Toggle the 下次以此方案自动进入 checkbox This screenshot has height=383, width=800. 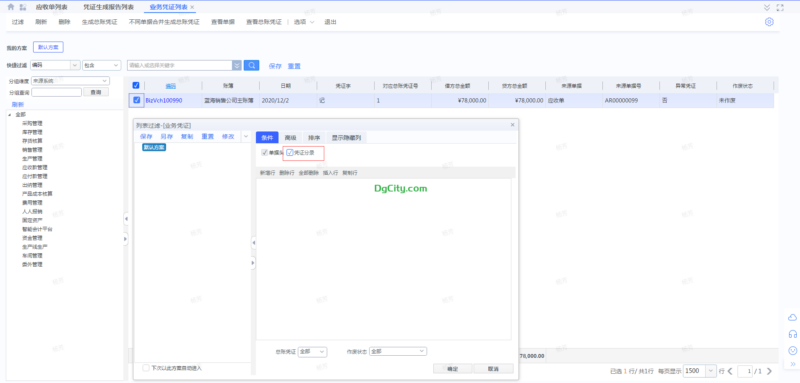coord(146,368)
